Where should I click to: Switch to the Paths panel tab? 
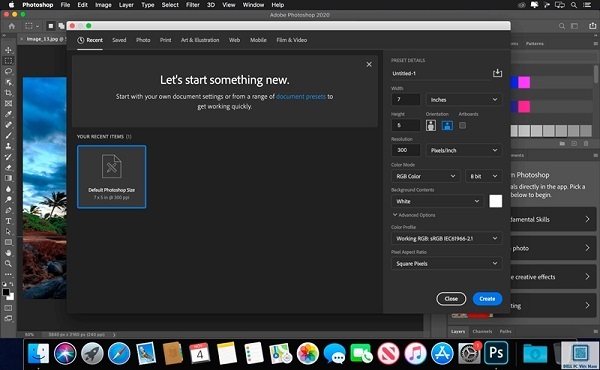505,331
